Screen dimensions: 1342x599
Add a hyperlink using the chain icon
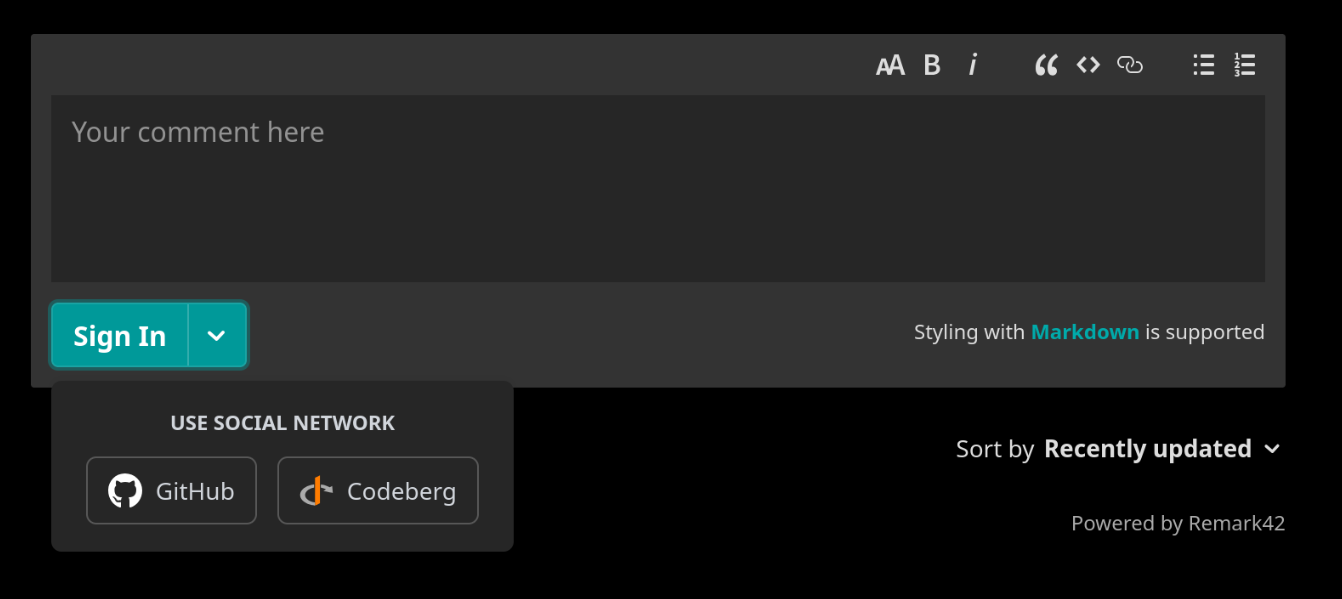[1130, 66]
